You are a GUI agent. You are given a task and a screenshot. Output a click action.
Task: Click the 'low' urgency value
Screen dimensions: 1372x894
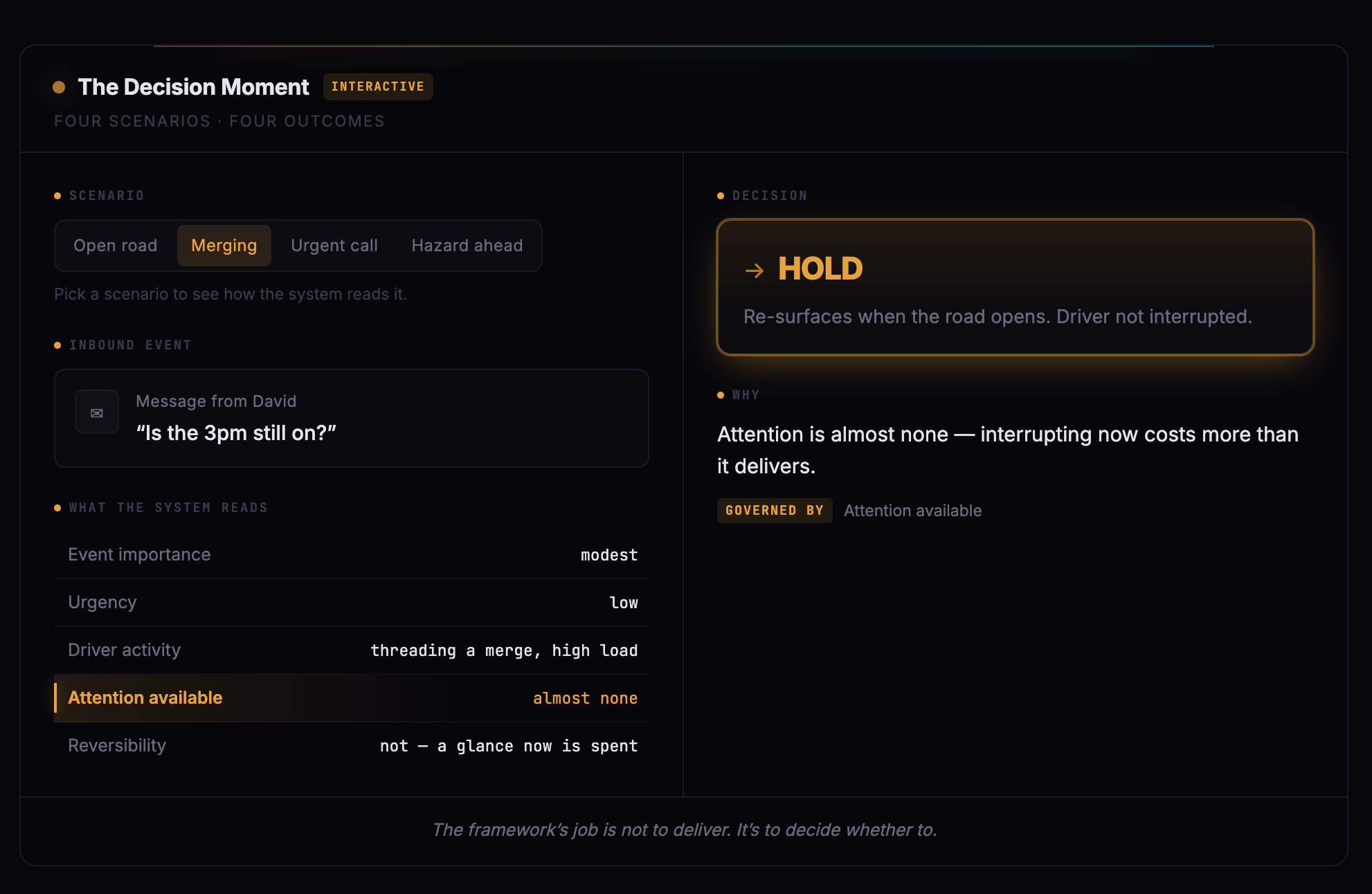[624, 603]
